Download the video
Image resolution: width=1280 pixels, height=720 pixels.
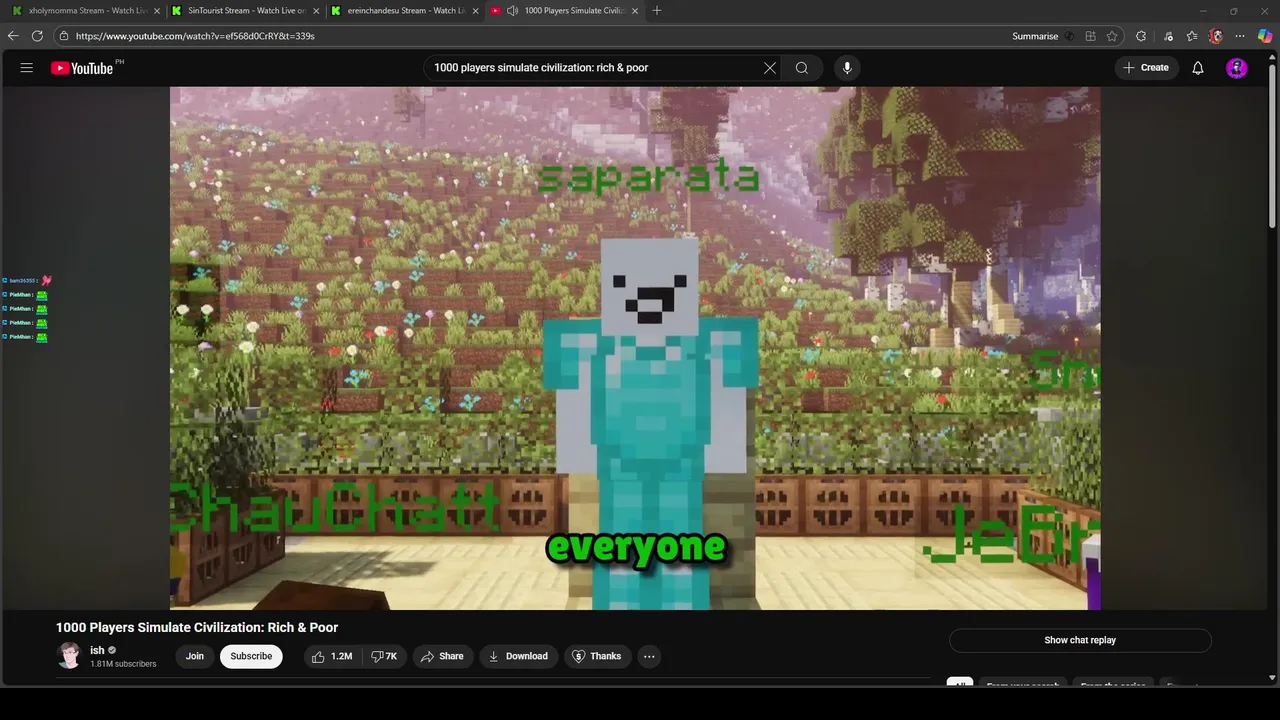pyautogui.click(x=518, y=656)
